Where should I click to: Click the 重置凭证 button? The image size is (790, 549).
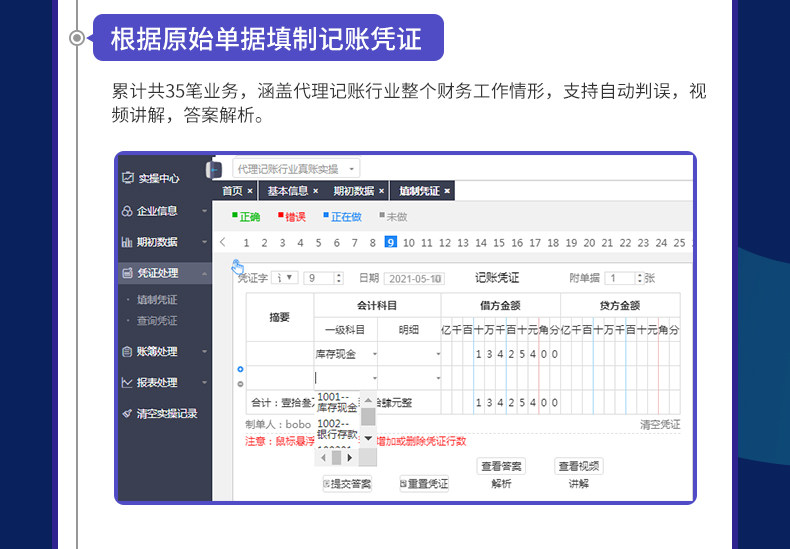(x=424, y=484)
